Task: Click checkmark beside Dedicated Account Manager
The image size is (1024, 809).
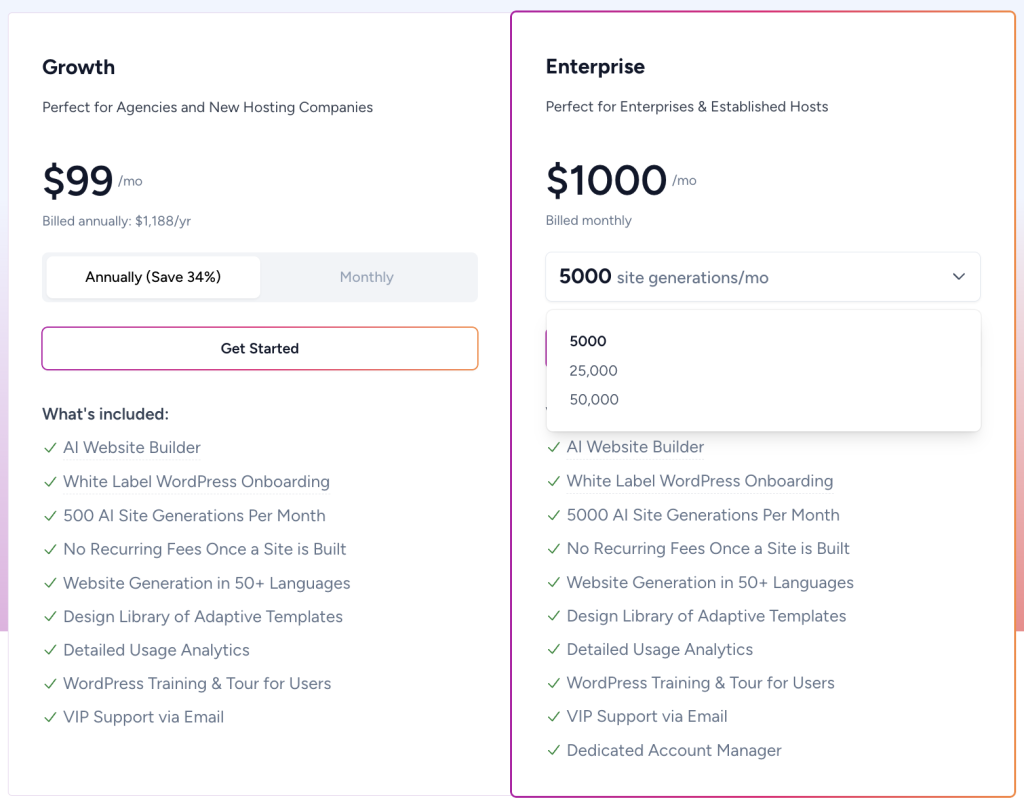Action: point(554,750)
